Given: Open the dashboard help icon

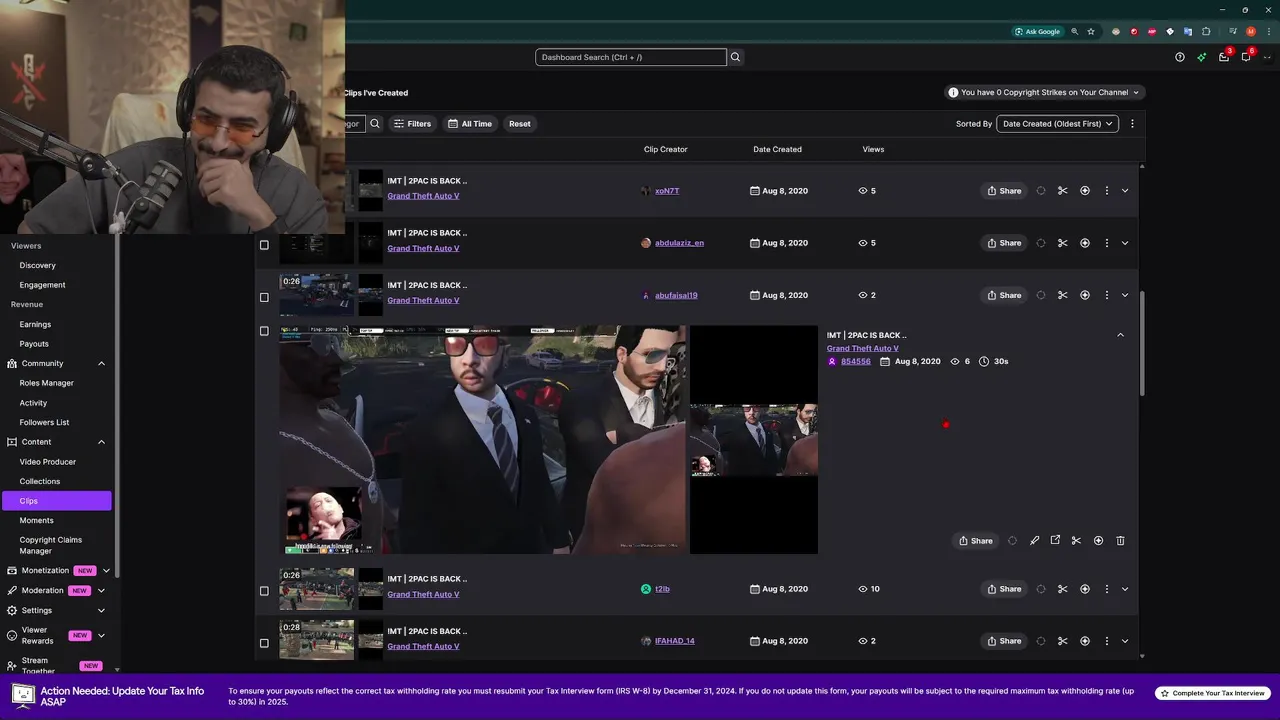Looking at the screenshot, I should coord(1180,57).
